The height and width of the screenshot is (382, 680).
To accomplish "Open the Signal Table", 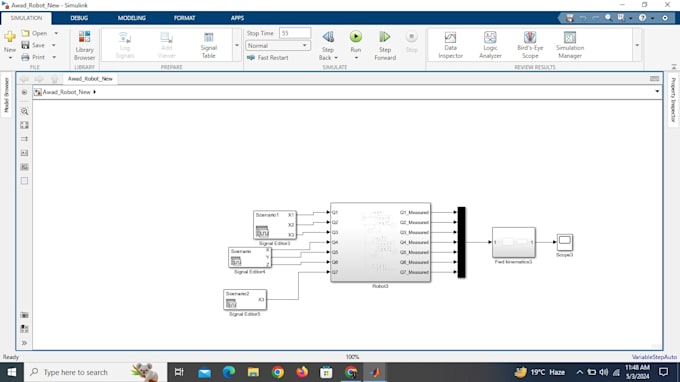I will 209,45.
